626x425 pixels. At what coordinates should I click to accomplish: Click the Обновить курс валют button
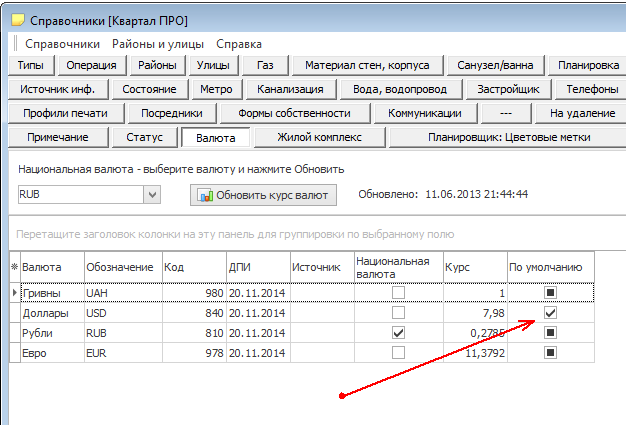pyautogui.click(x=265, y=195)
